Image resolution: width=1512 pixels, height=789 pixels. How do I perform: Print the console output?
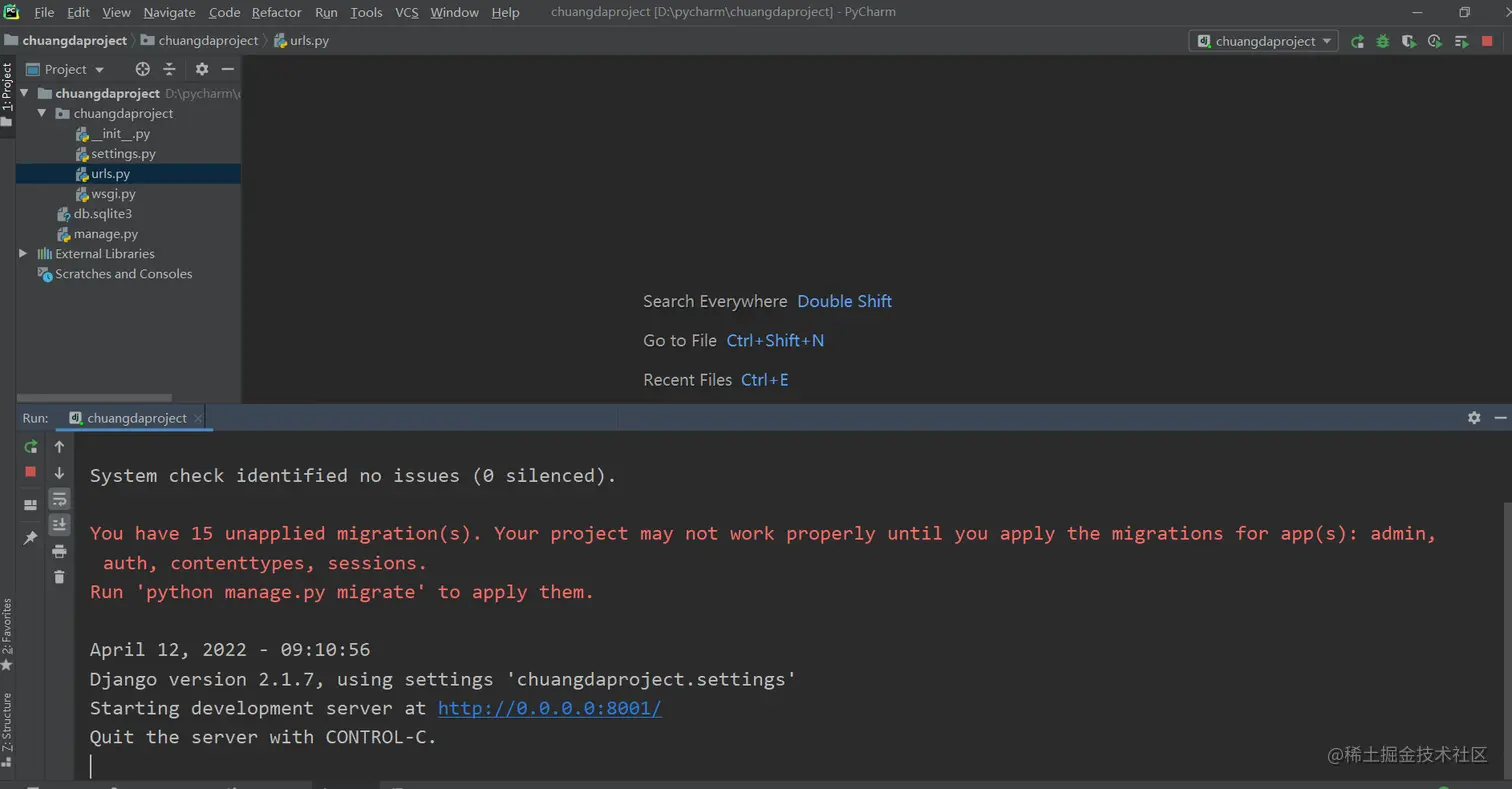point(59,551)
